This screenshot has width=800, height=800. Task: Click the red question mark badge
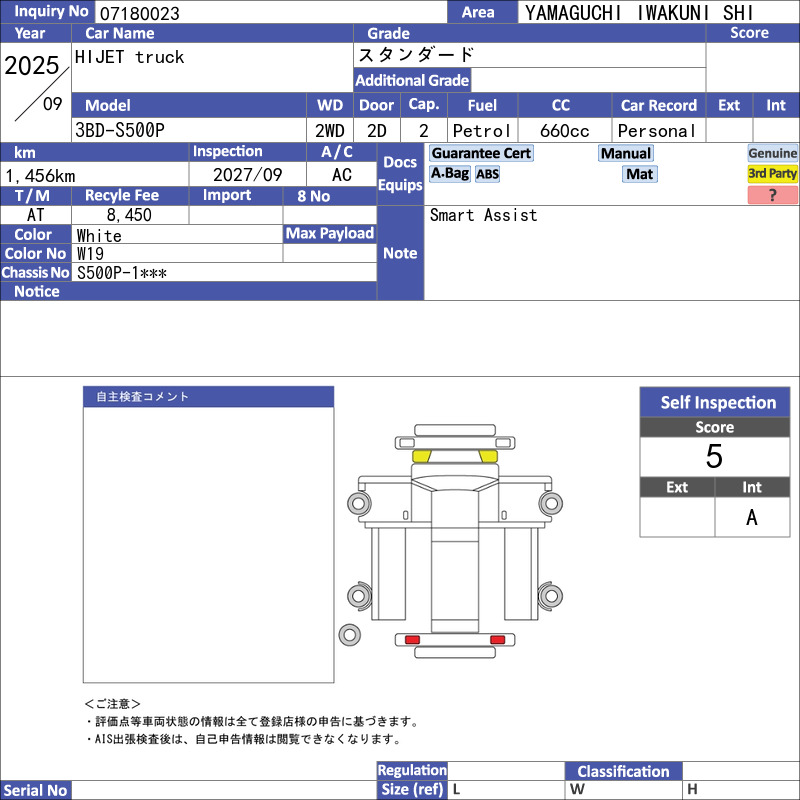pyautogui.click(x=772, y=195)
